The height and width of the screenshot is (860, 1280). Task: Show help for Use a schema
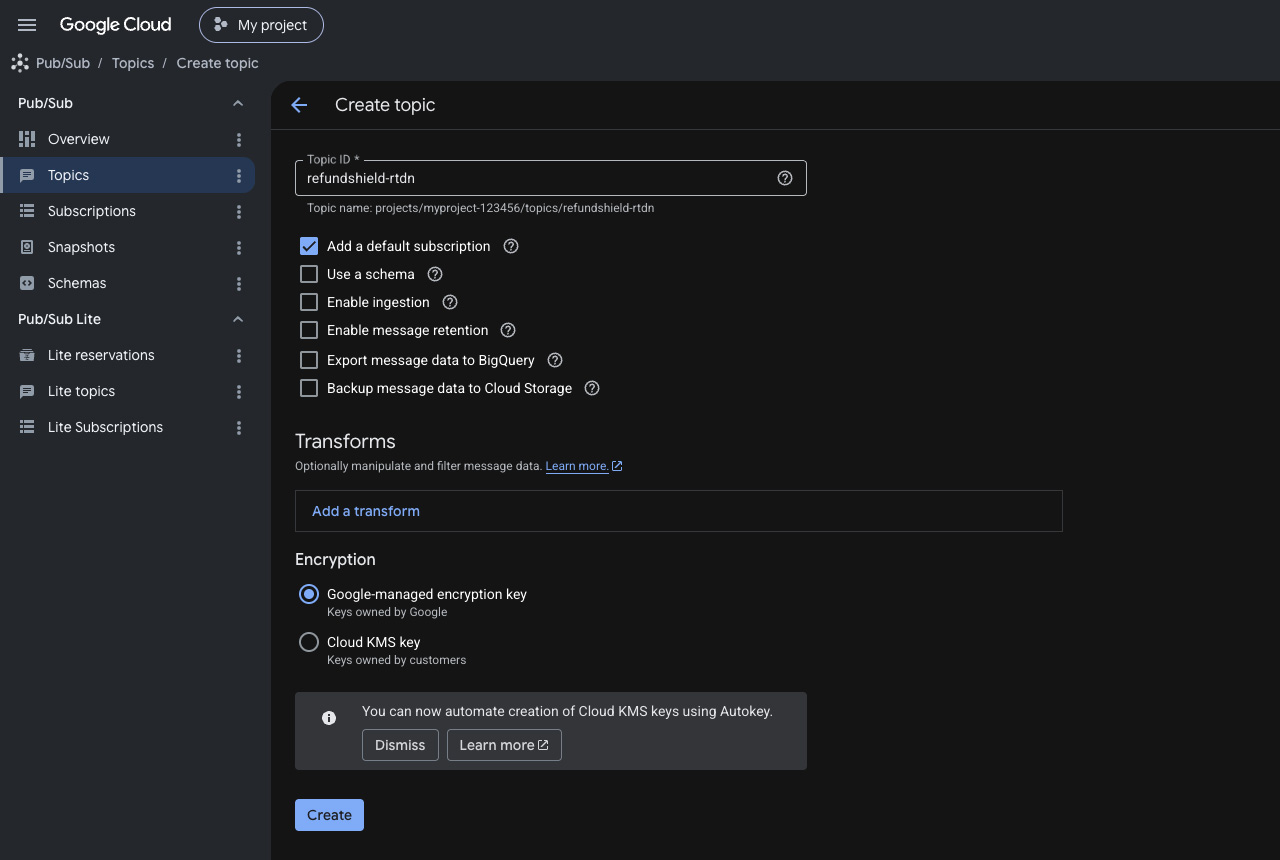point(435,274)
